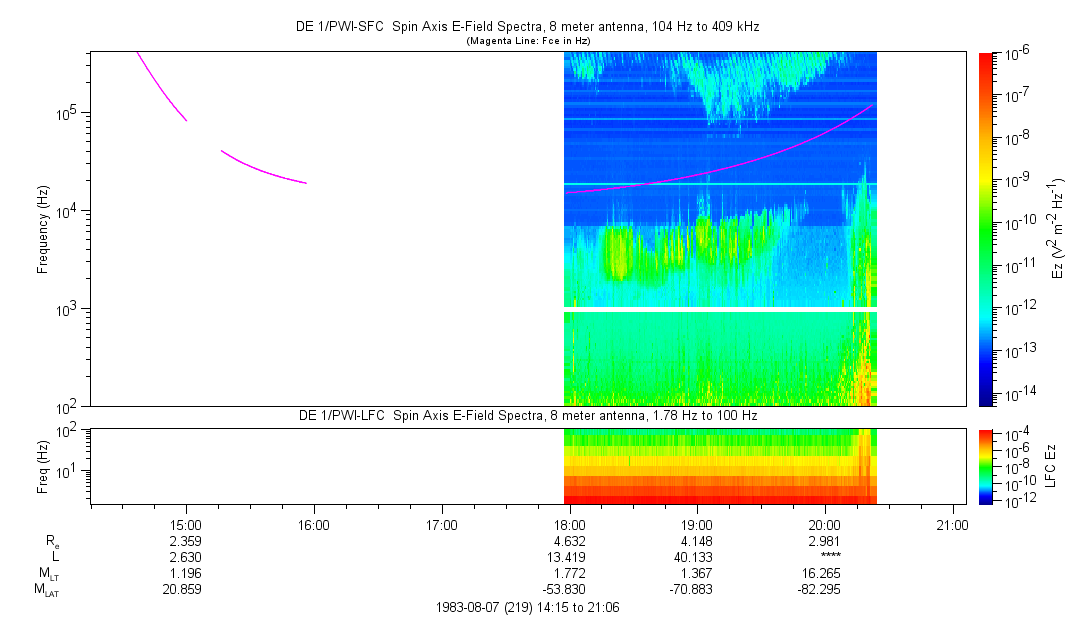Click the LFC Ez colorbar
Viewport: 1083px width, 620px height.
[x=986, y=466]
